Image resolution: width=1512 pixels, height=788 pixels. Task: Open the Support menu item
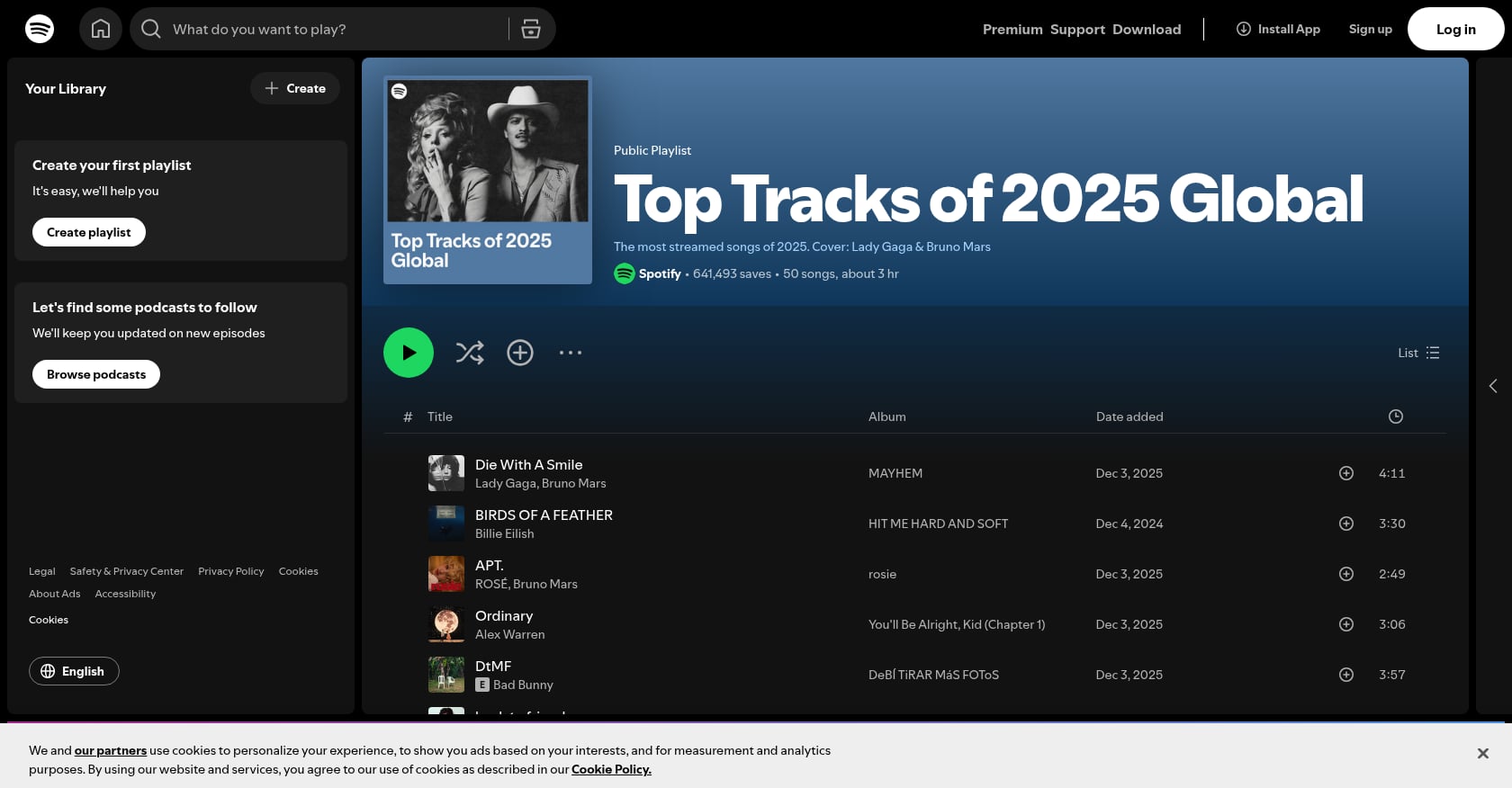[x=1077, y=29]
